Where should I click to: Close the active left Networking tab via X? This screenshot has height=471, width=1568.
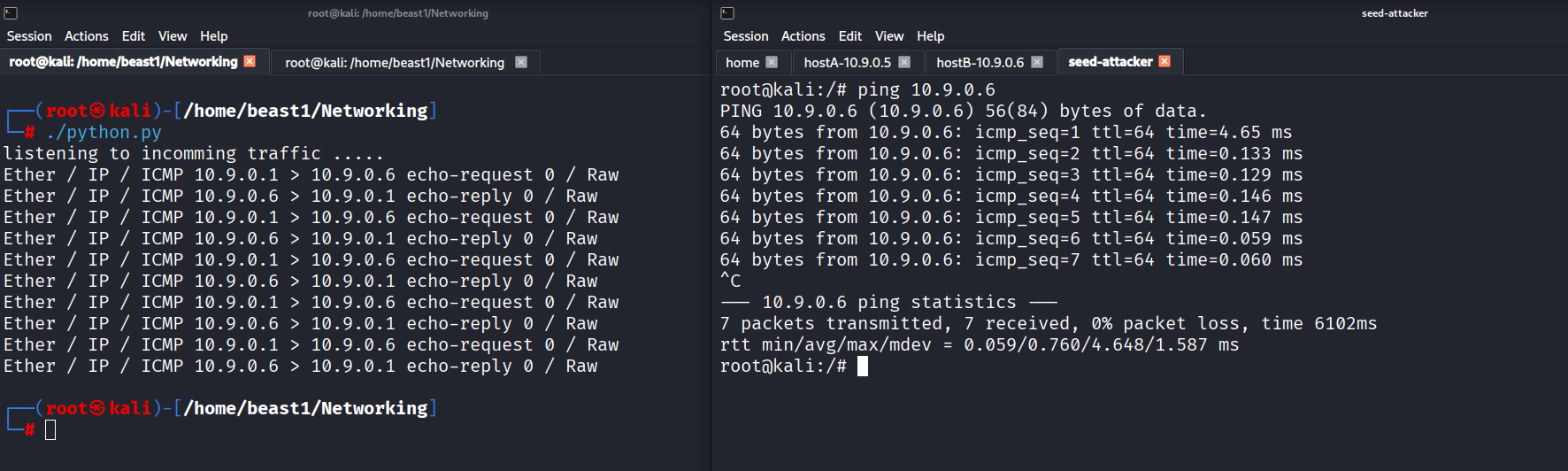coord(250,61)
